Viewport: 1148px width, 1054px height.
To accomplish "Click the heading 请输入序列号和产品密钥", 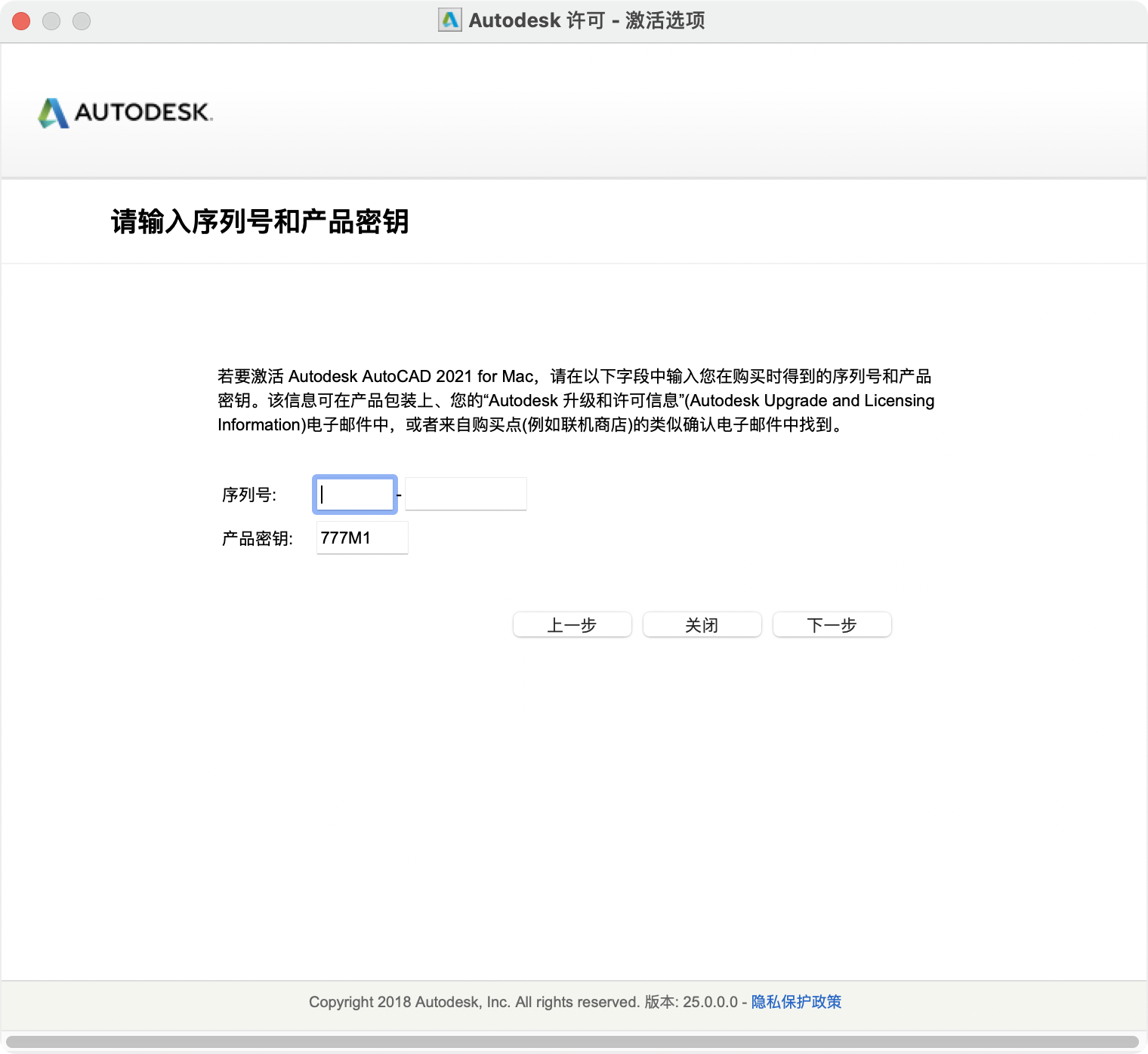I will 260,221.
